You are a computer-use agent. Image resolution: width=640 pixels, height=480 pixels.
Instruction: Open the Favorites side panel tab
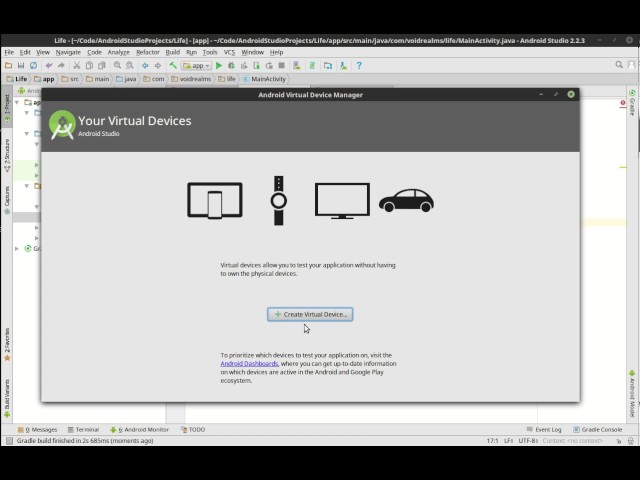tap(7, 345)
